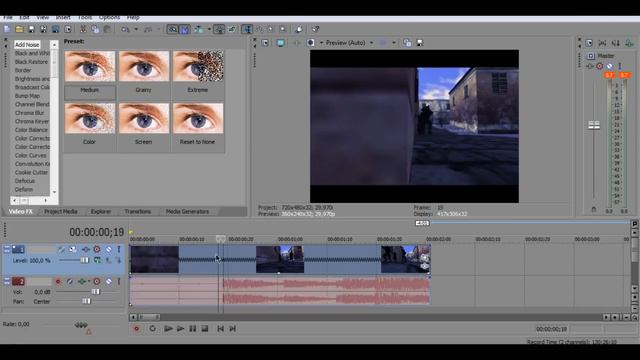Select Chroma Blur effect in list
Screen dimensions: 640x360
pos(29,113)
